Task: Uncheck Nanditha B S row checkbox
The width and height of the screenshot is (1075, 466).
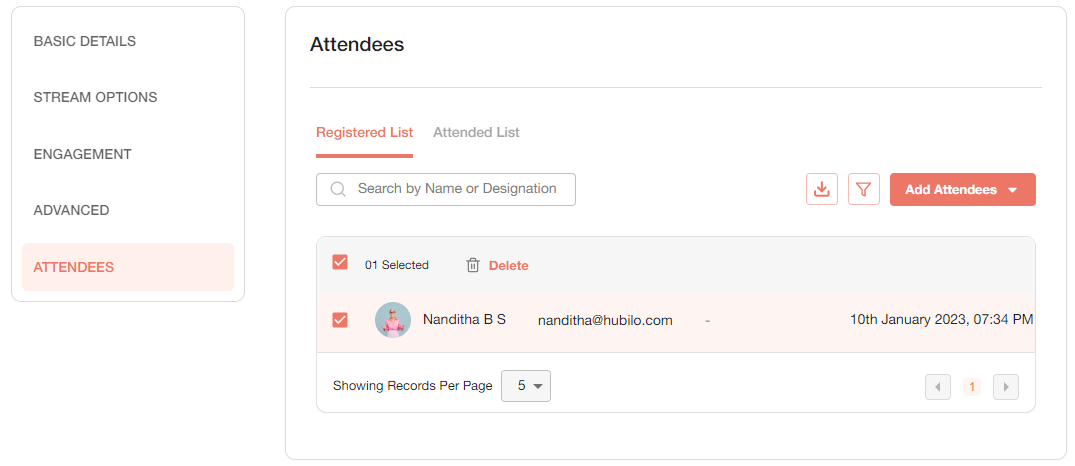Action: [339, 320]
